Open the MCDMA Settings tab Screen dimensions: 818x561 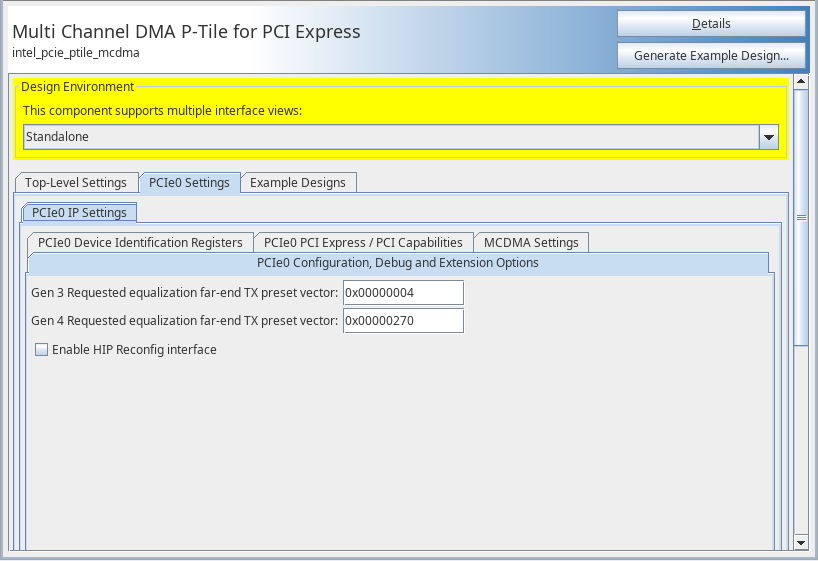click(531, 243)
